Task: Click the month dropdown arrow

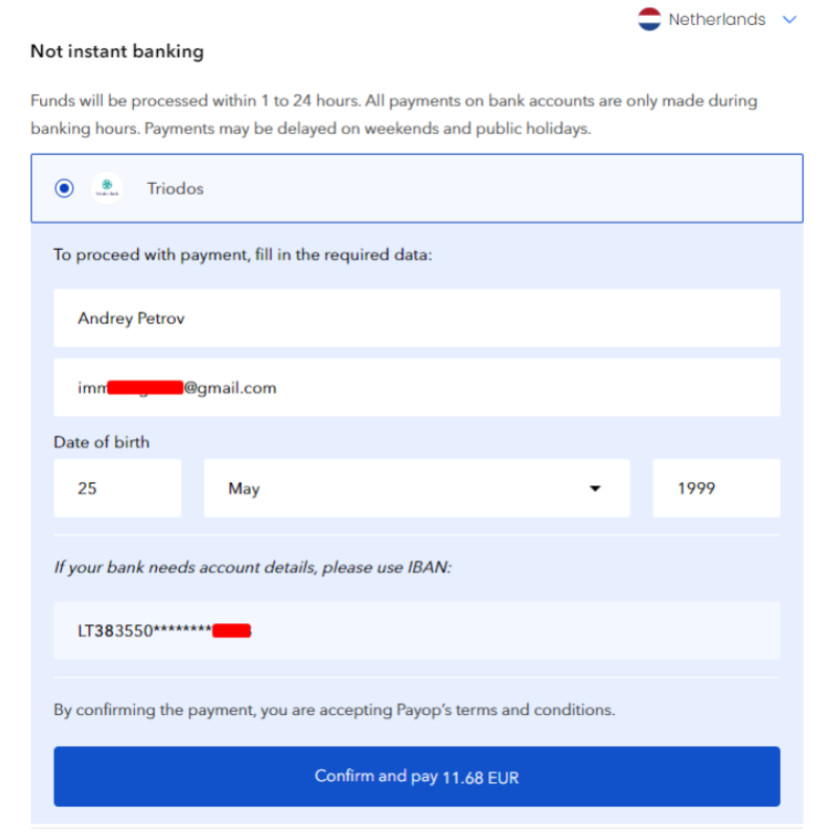Action: pyautogui.click(x=595, y=488)
